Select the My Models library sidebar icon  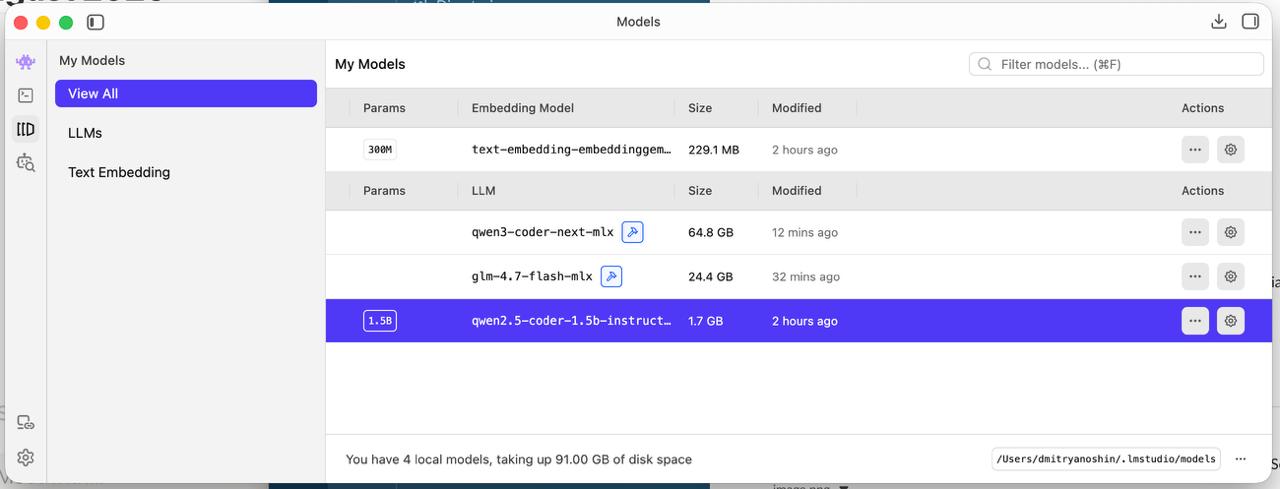(x=26, y=129)
